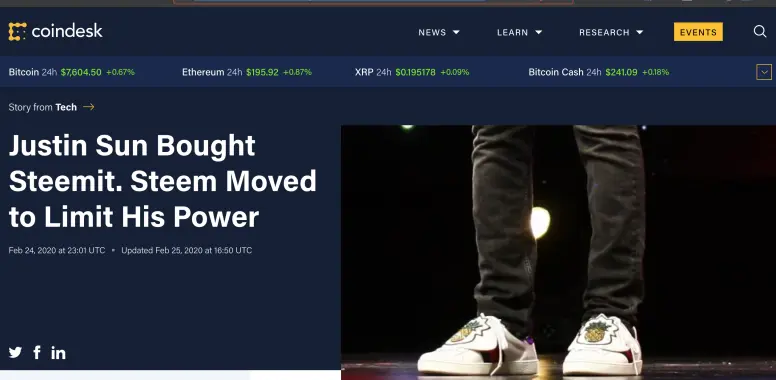
Task: Click the Bitcoin price $7,604.50
Action: (81, 72)
